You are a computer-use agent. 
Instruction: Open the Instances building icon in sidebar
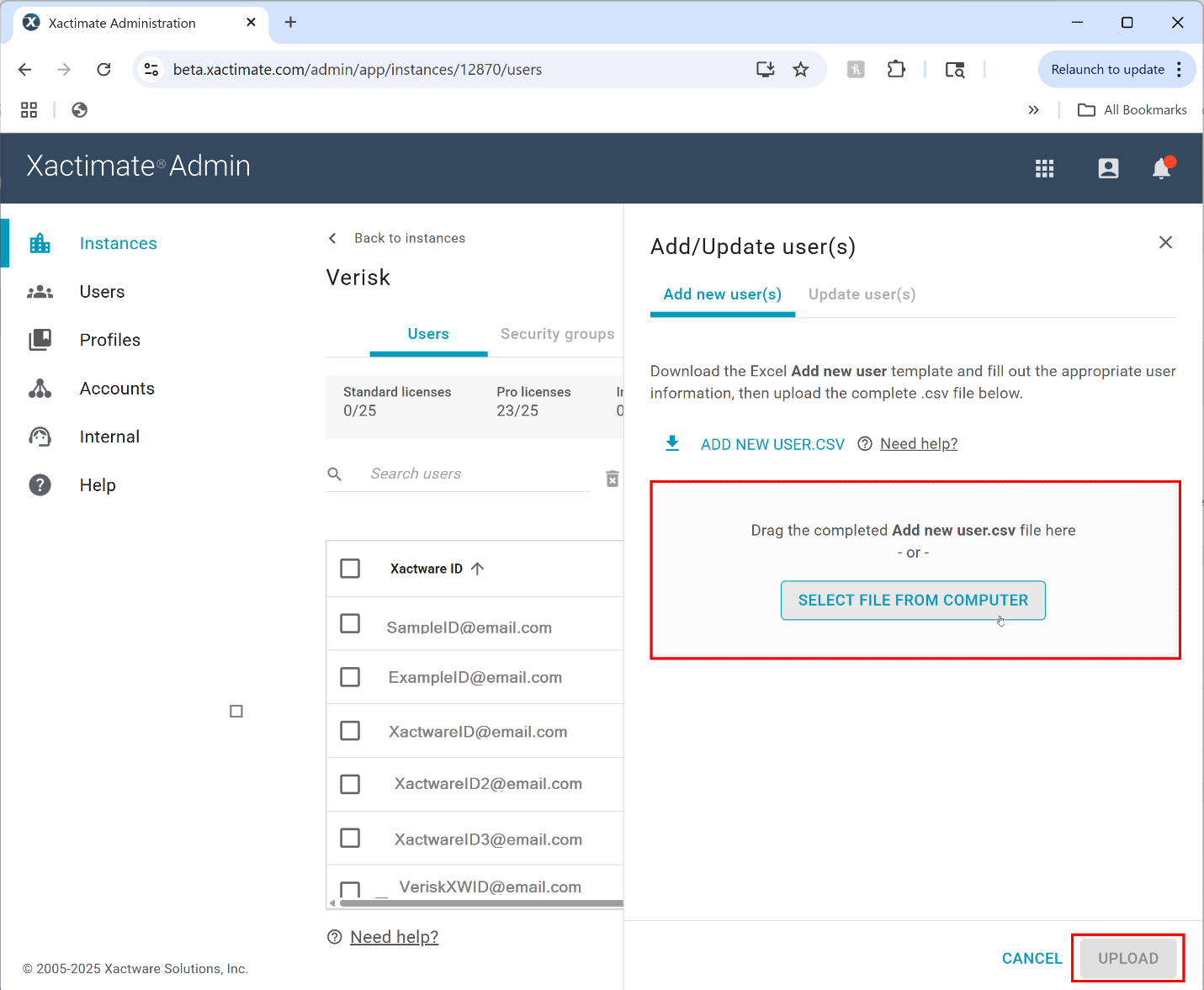[40, 244]
